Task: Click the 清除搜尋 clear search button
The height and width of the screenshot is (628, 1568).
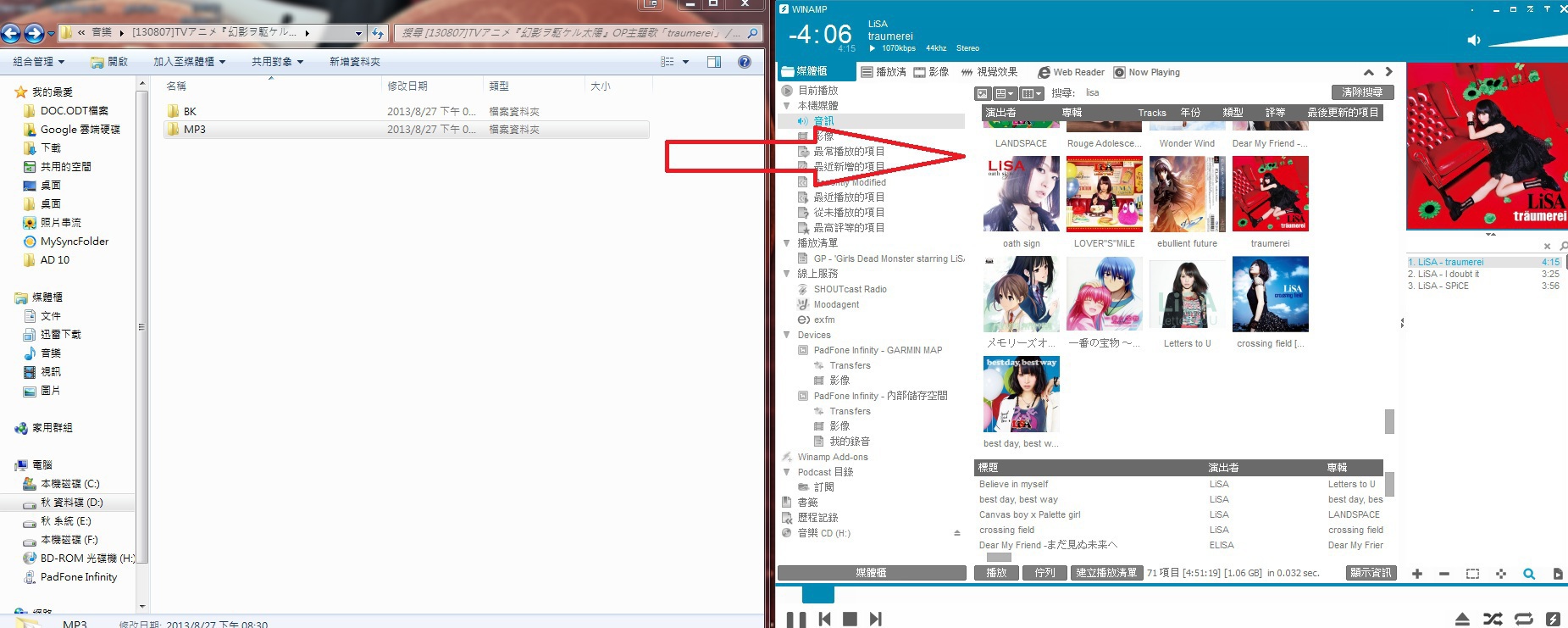Action: coord(1362,92)
